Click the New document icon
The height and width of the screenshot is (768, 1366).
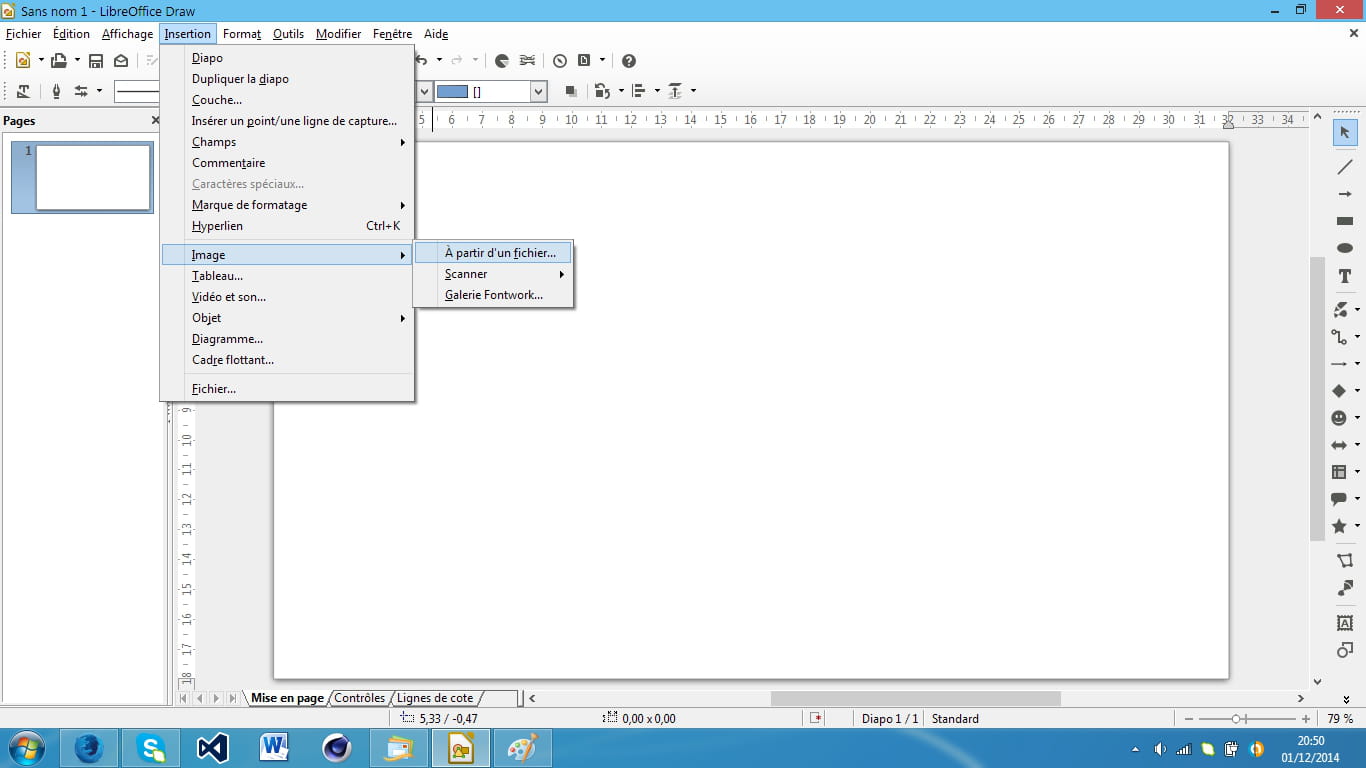23,60
